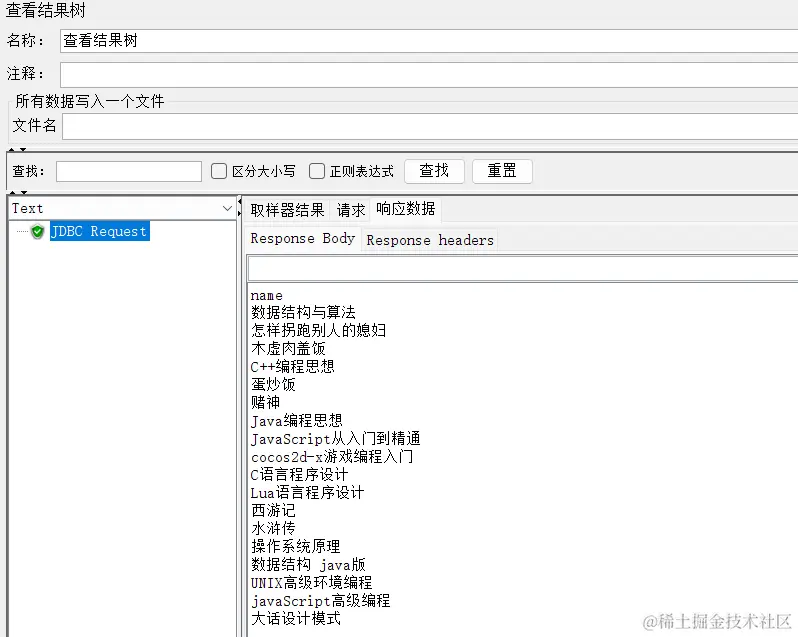Image resolution: width=798 pixels, height=637 pixels.
Task: Click the row '大话设计模式'
Action: click(296, 618)
